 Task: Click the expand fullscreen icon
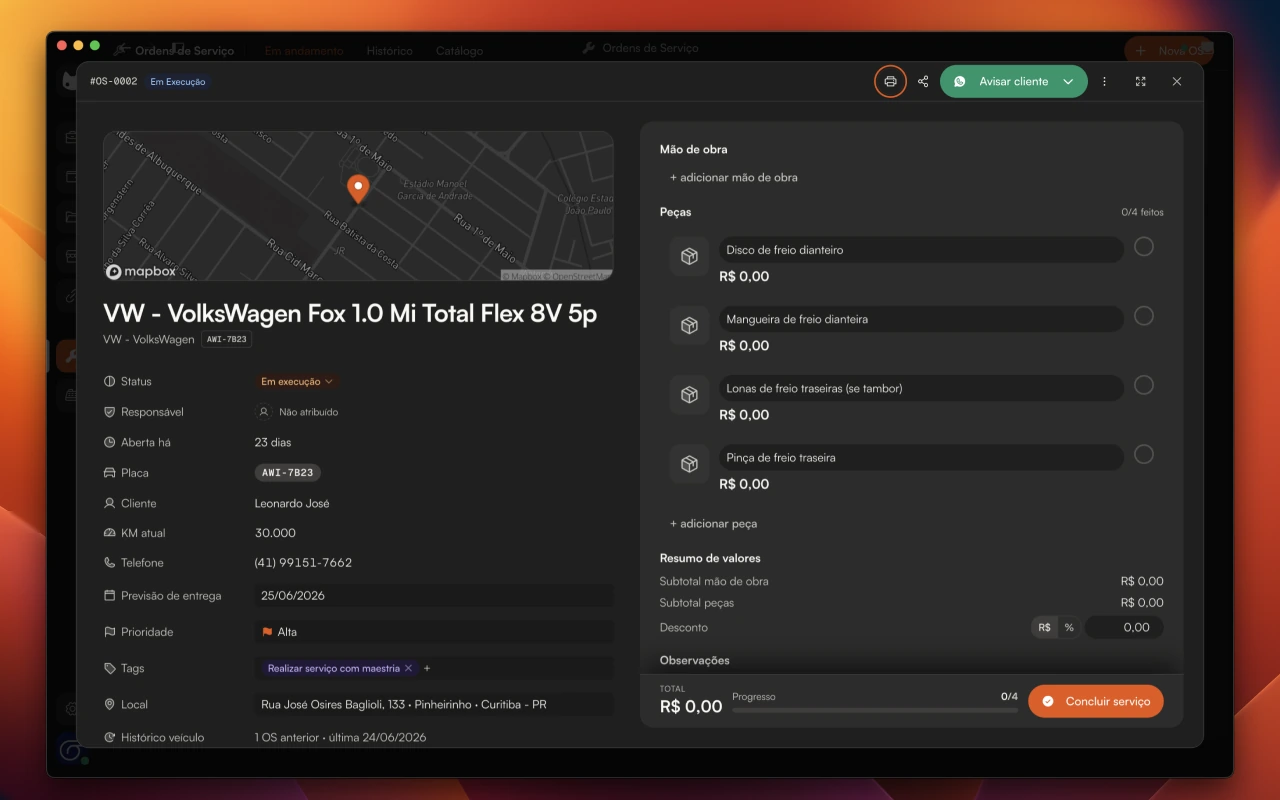pyautogui.click(x=1140, y=81)
